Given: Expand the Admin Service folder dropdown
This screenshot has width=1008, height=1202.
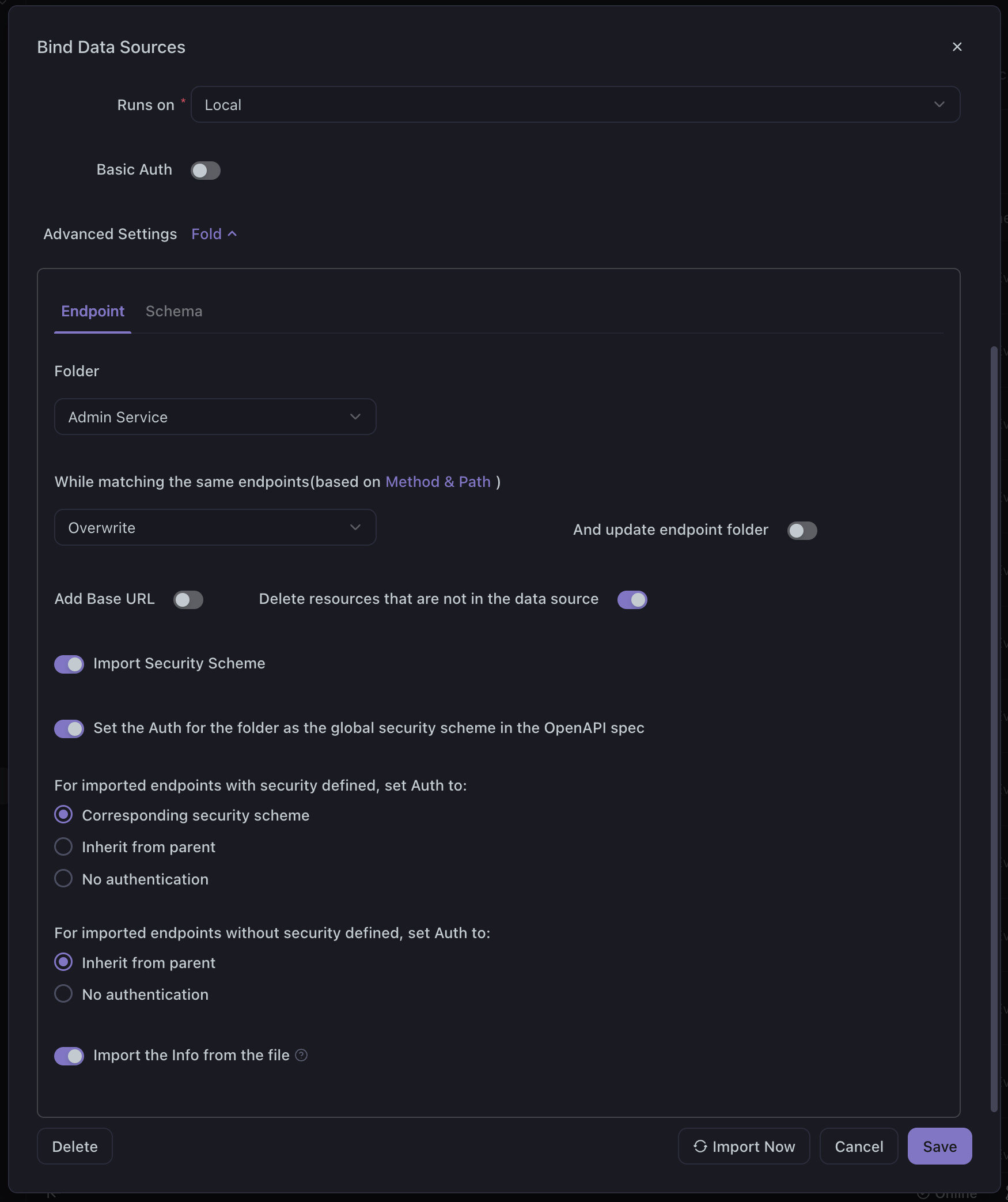Looking at the screenshot, I should point(215,417).
